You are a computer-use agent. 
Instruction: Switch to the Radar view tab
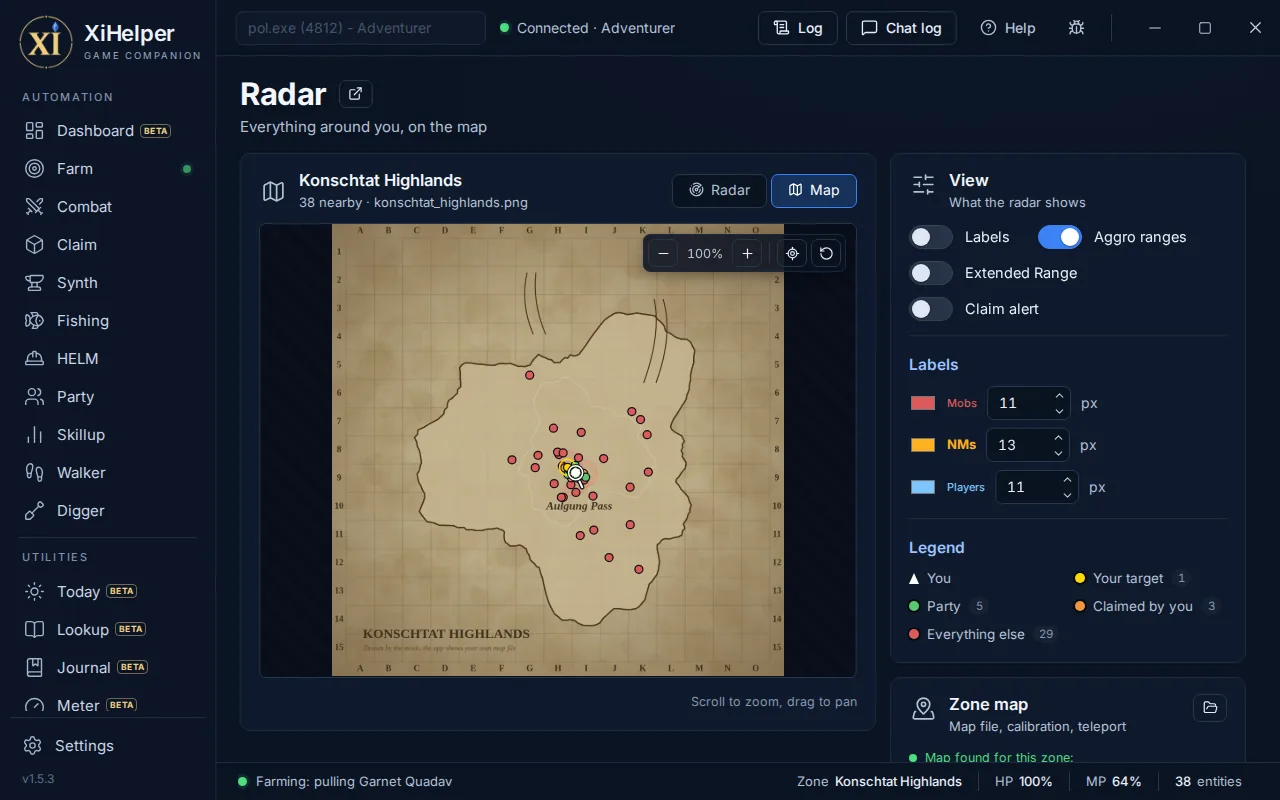719,190
